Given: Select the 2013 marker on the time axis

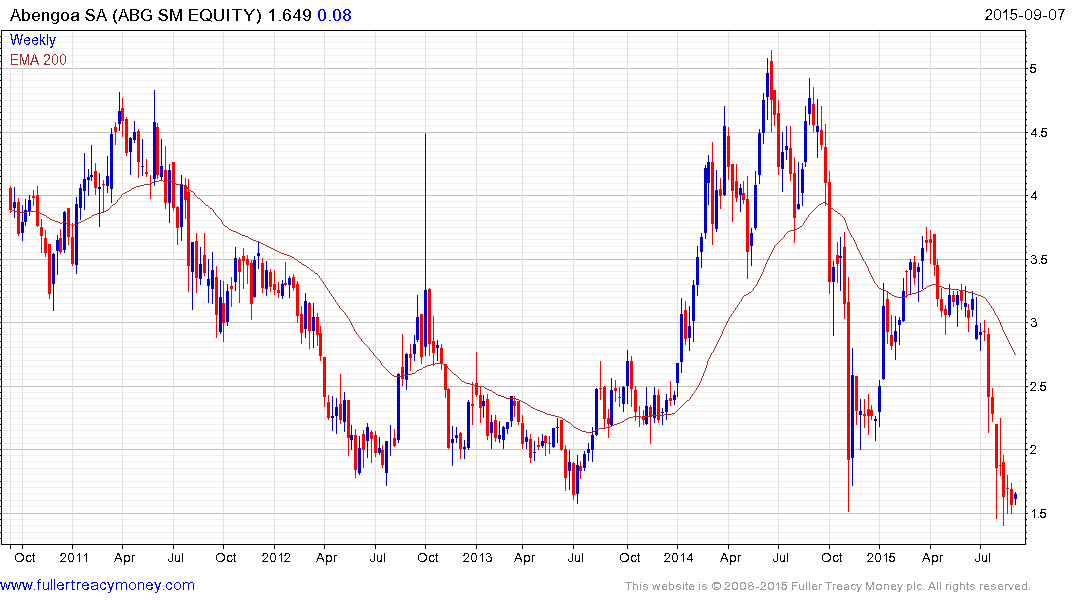Looking at the screenshot, I should tap(475, 557).
